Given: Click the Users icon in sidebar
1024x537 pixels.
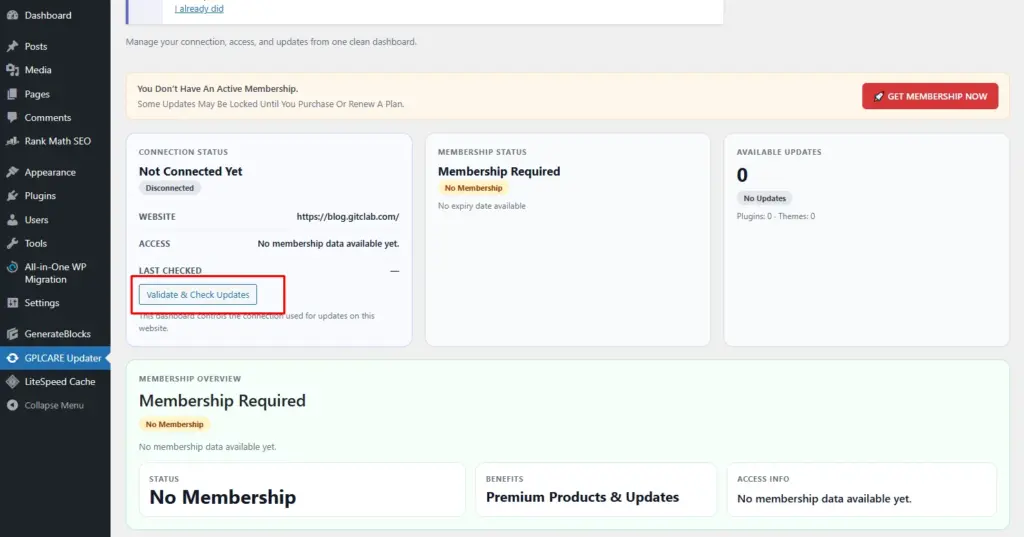Looking at the screenshot, I should [12, 220].
